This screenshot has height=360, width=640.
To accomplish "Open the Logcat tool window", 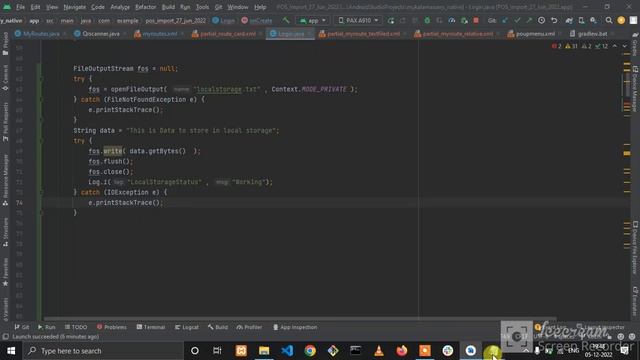I will [187, 327].
